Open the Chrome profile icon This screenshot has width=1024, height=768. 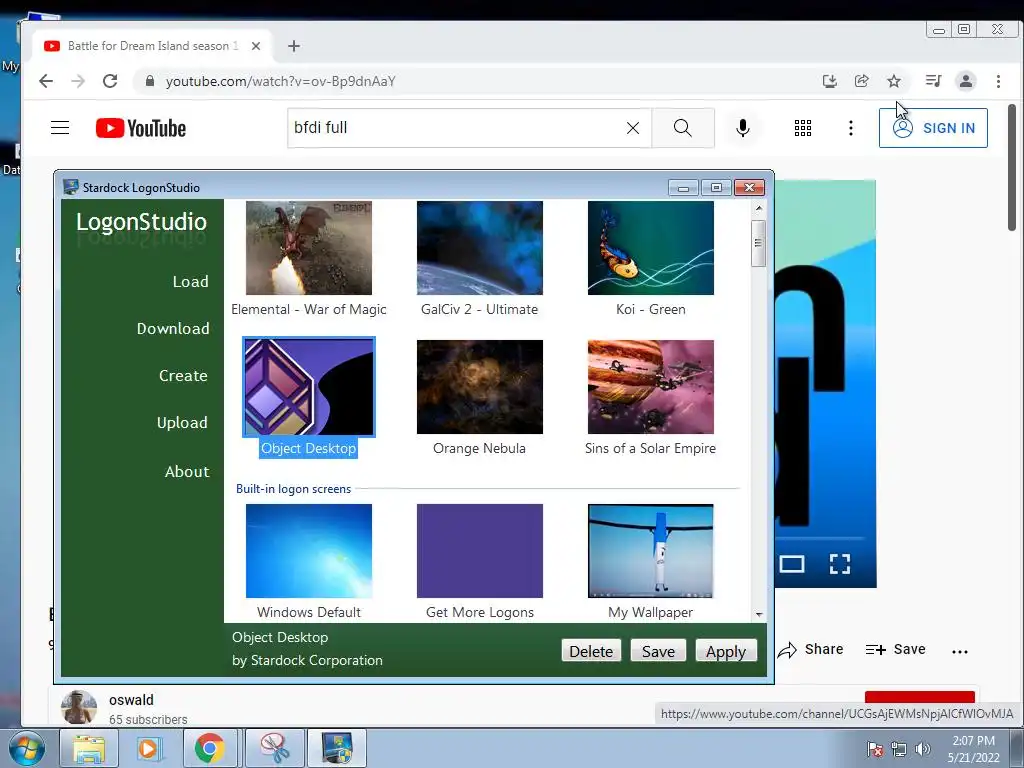click(965, 81)
